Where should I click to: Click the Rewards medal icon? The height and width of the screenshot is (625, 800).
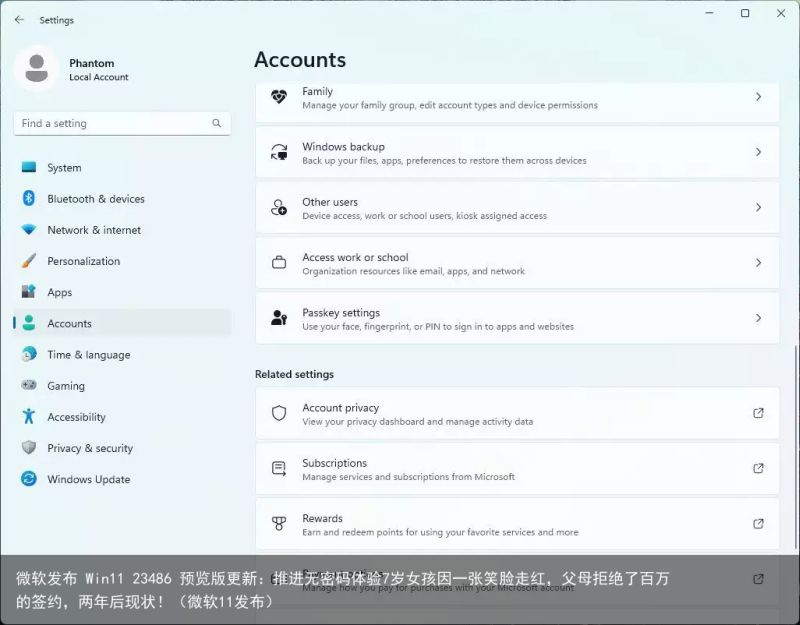click(279, 523)
